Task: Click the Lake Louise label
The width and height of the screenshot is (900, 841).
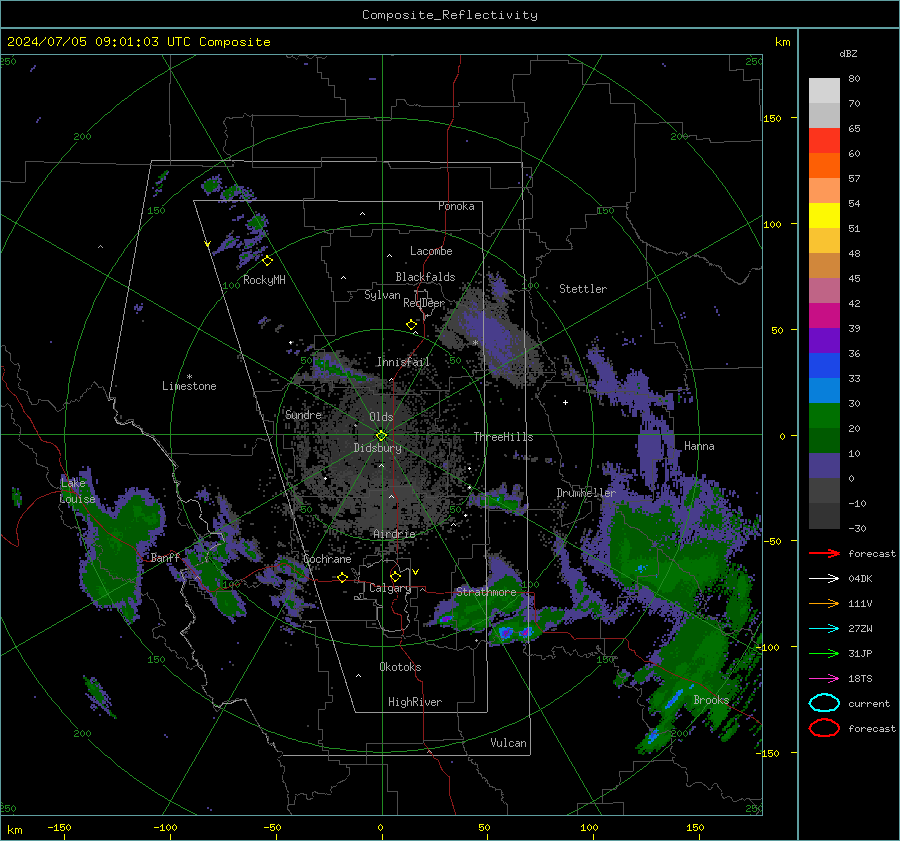Action: point(77,491)
